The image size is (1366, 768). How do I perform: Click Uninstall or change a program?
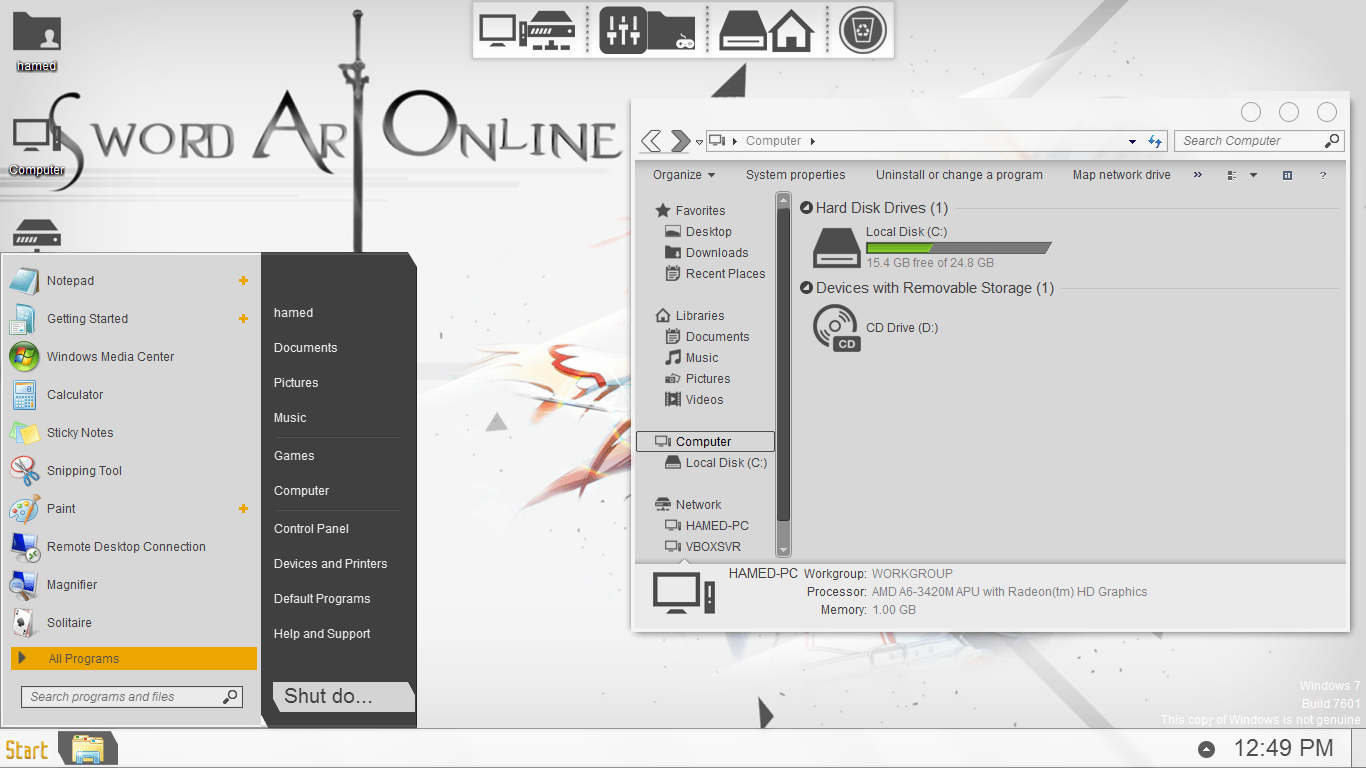coord(959,175)
